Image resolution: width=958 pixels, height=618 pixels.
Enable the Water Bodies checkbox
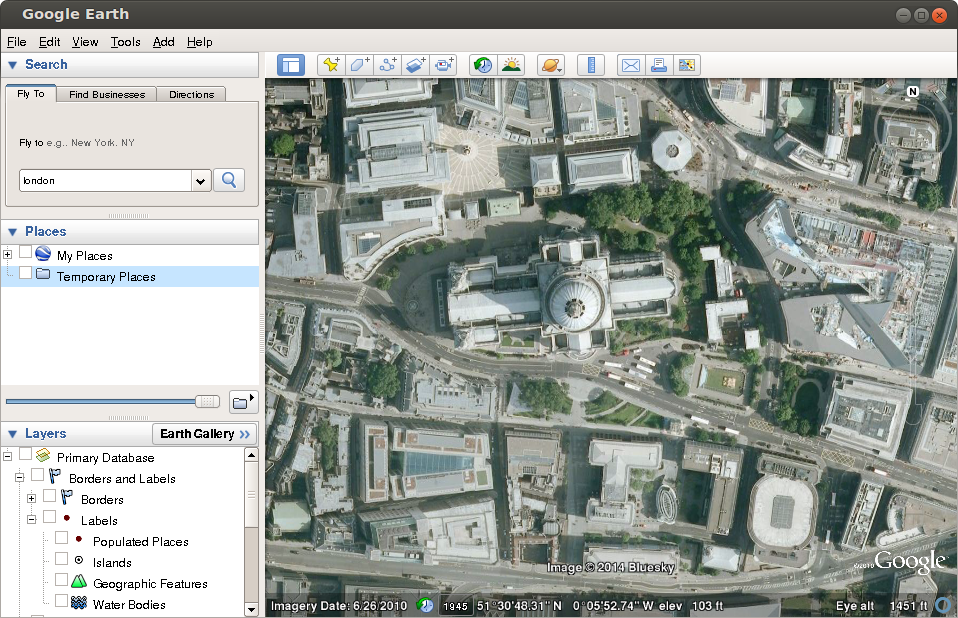tap(61, 601)
